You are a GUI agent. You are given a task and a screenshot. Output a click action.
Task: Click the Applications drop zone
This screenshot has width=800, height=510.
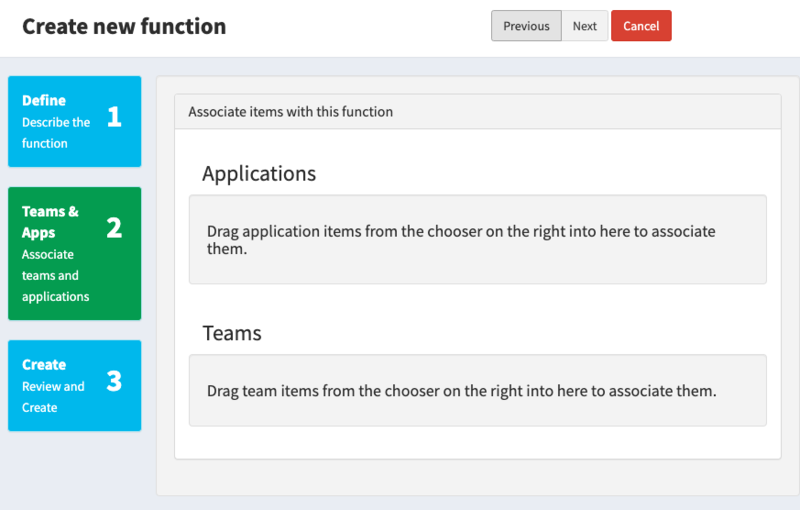pyautogui.click(x=478, y=240)
